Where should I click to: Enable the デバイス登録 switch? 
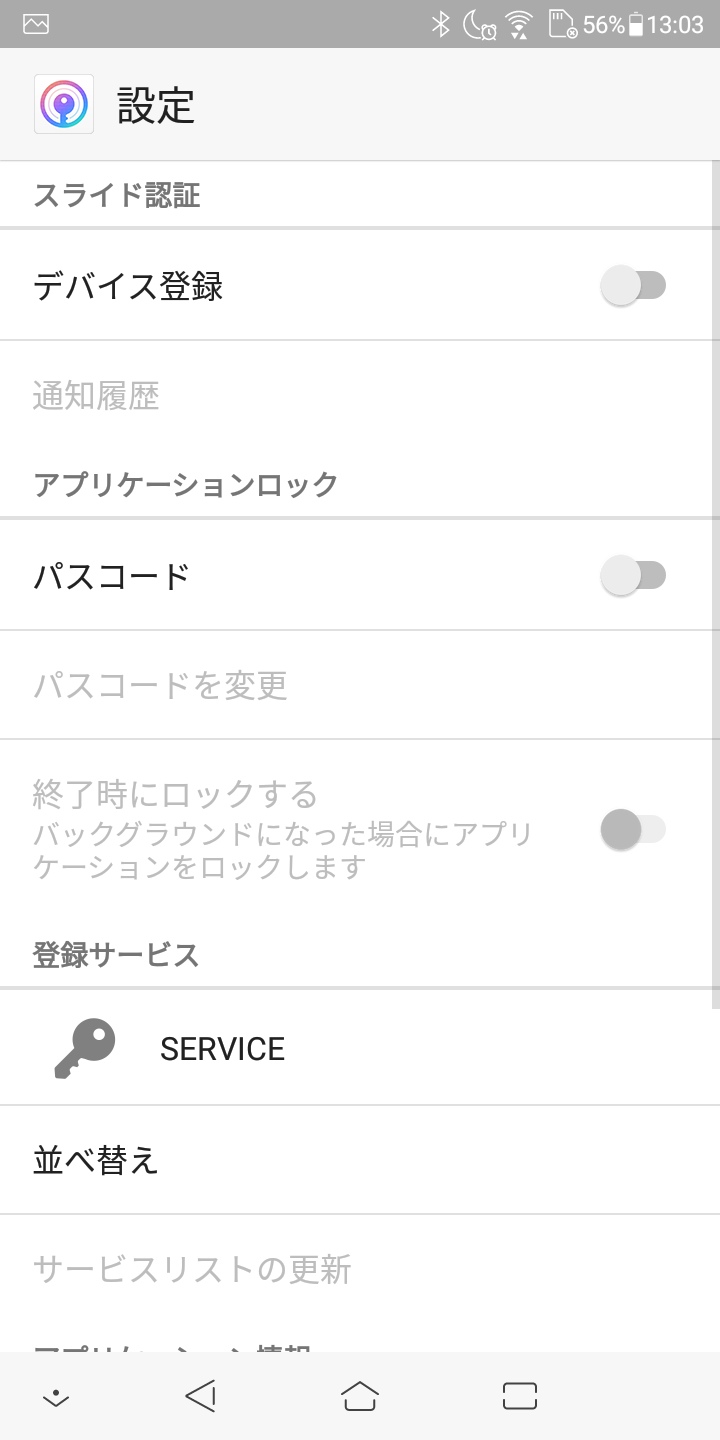634,286
